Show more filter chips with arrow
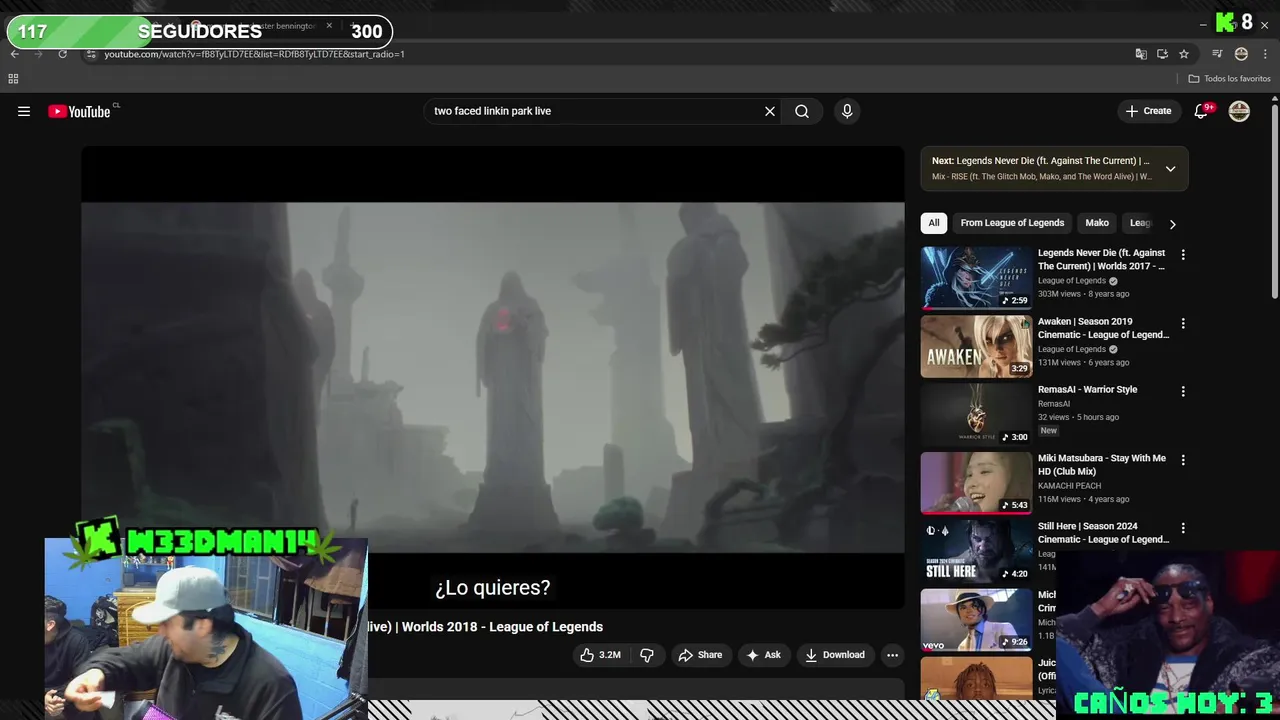 pyautogui.click(x=1172, y=224)
